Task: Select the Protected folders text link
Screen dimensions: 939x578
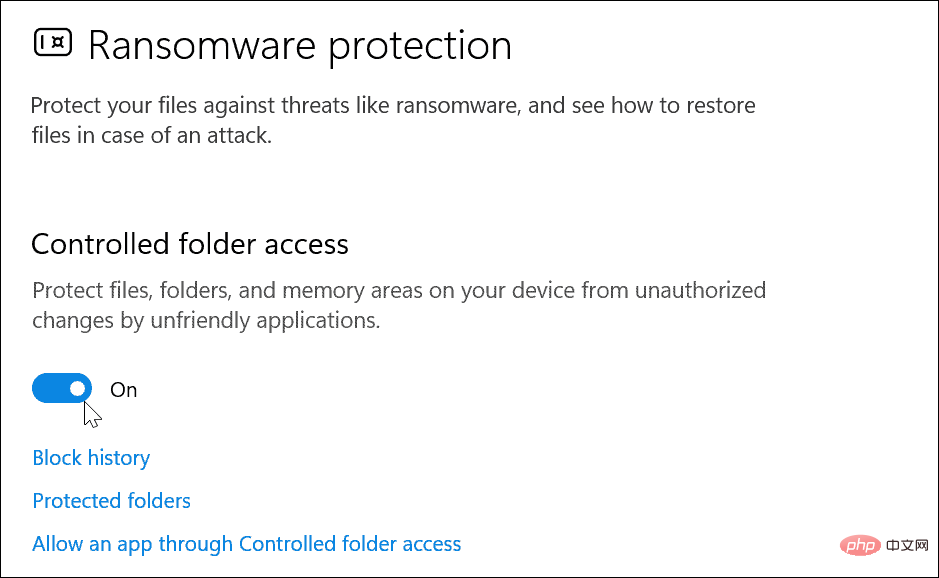Action: 111,500
